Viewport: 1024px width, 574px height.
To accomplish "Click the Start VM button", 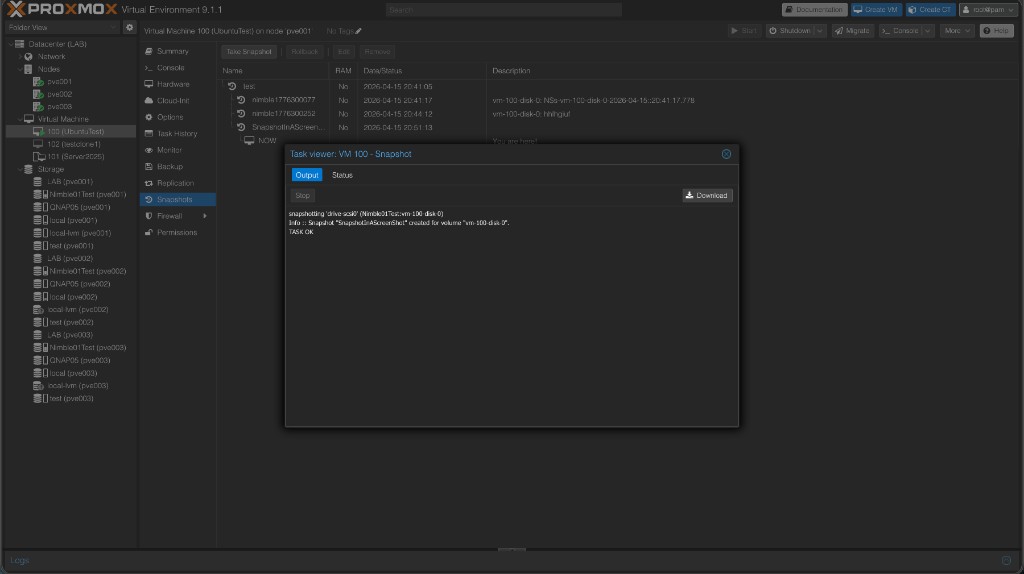I will click(744, 31).
